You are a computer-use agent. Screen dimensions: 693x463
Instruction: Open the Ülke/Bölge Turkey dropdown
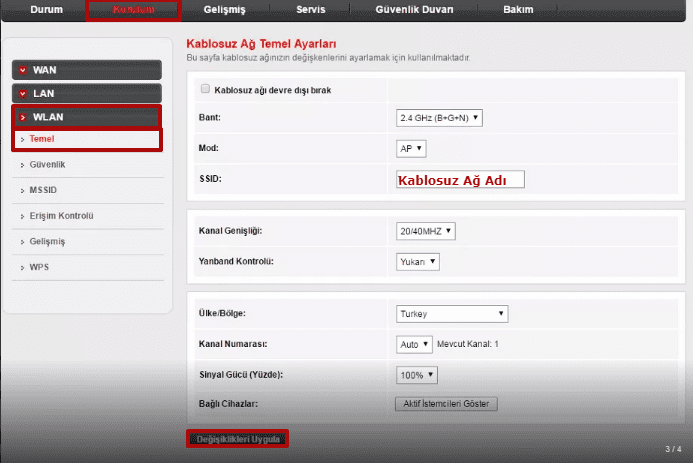452,314
